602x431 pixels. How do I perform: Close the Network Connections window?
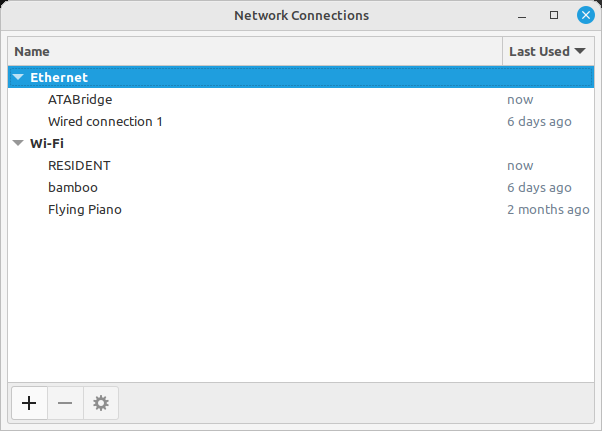click(x=583, y=16)
